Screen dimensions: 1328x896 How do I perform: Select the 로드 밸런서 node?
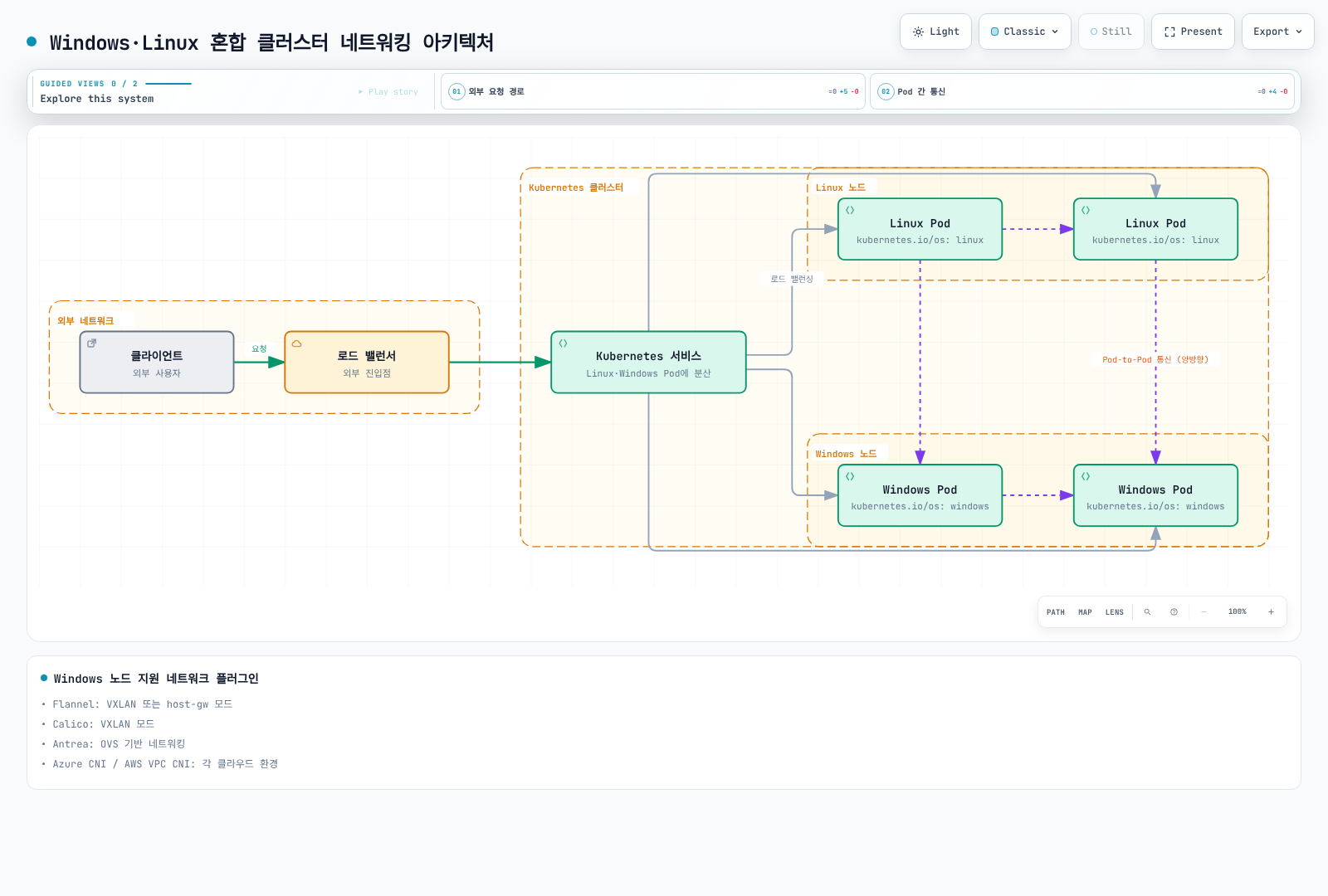(x=367, y=363)
